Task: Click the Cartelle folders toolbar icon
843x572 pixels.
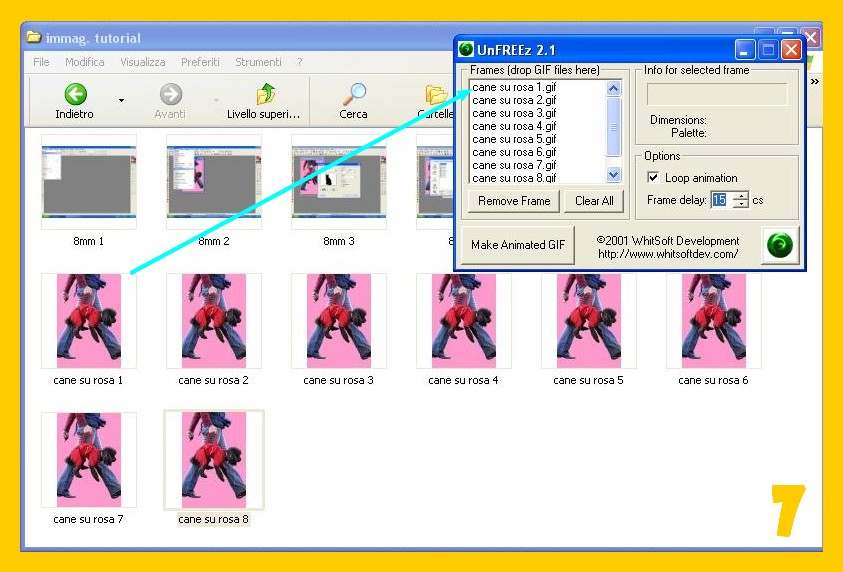Action: [436, 94]
